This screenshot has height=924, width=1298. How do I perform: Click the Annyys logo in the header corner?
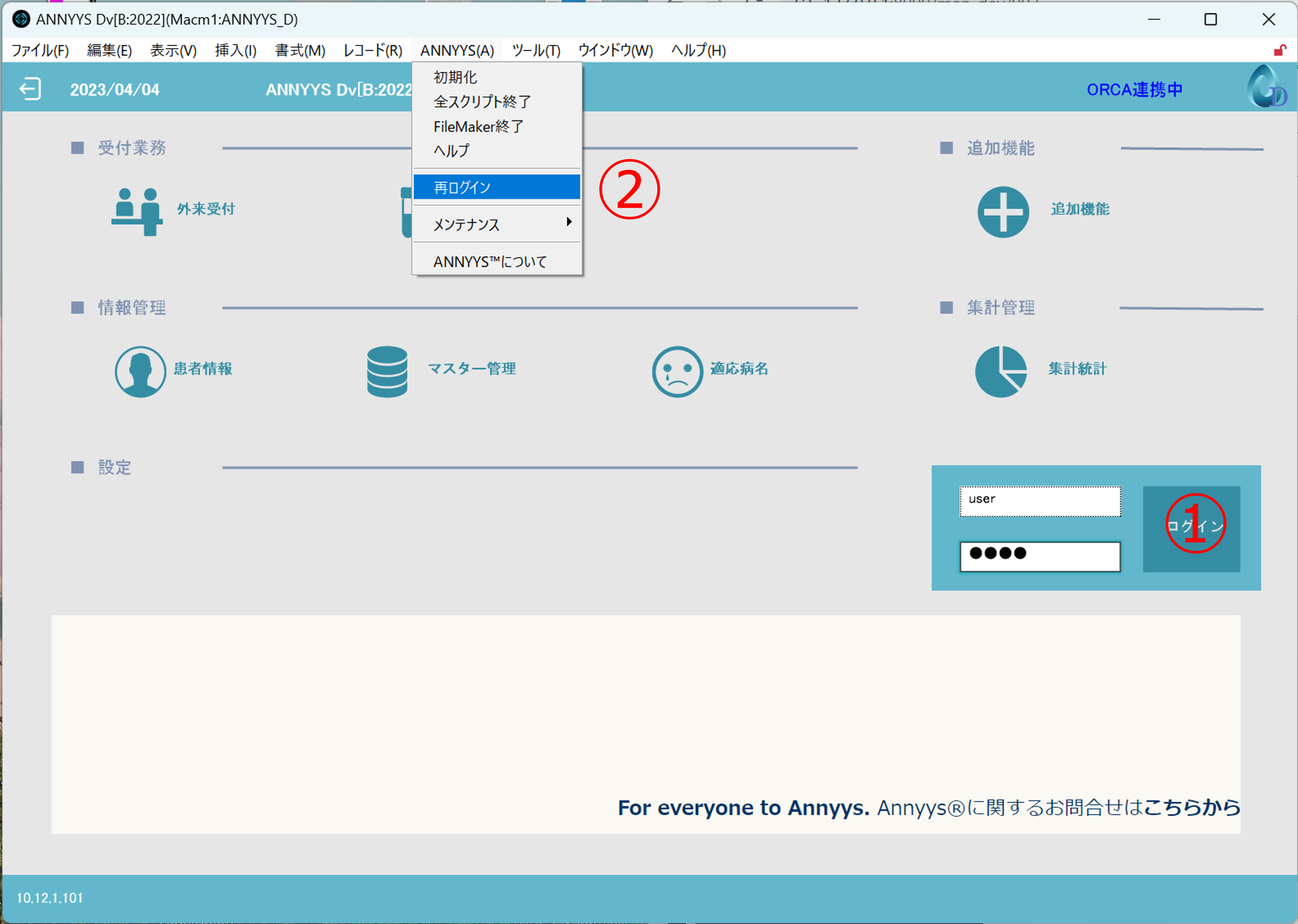click(1266, 87)
